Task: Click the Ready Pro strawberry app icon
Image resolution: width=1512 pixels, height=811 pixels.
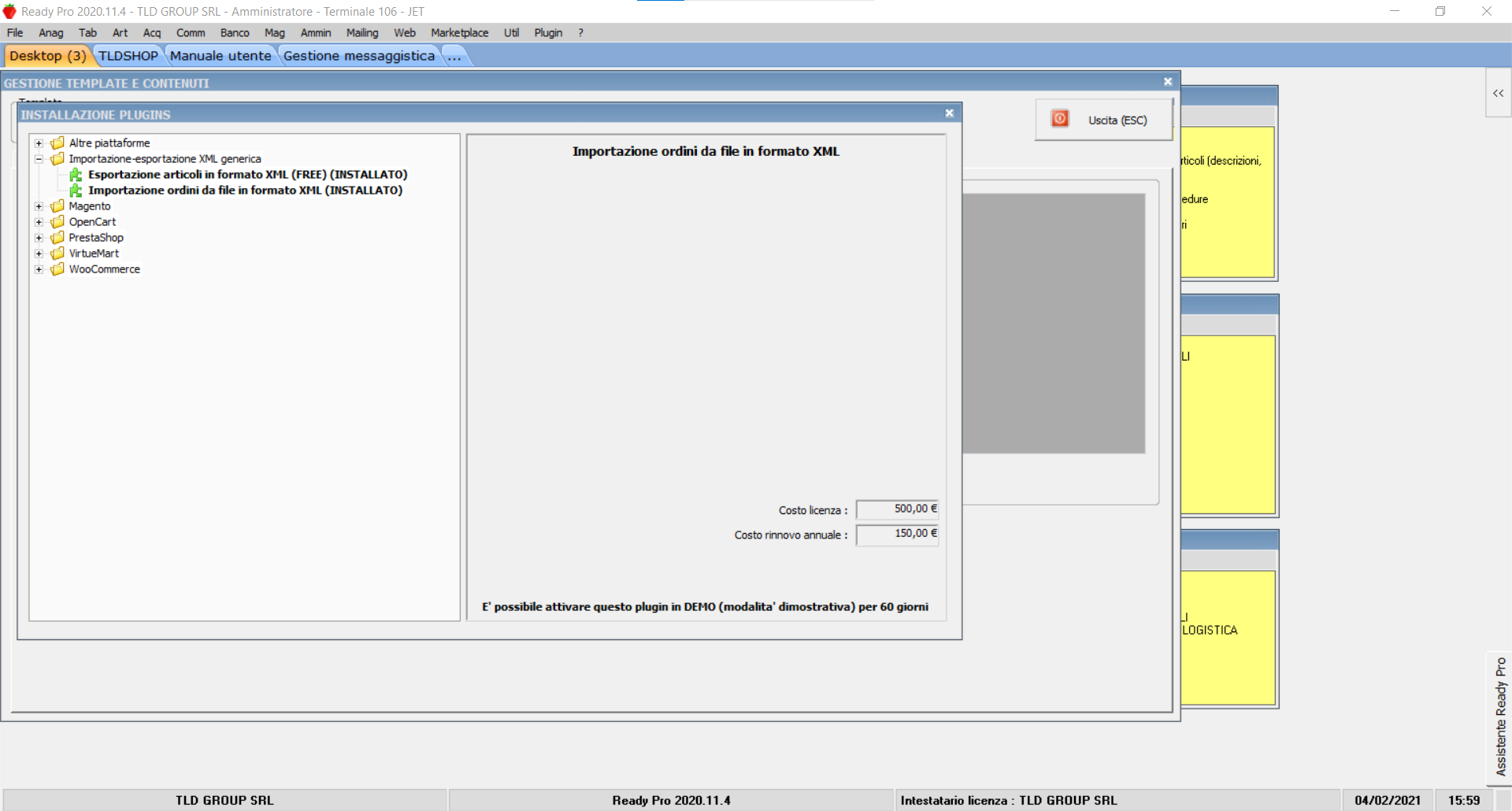Action: pyautogui.click(x=9, y=11)
